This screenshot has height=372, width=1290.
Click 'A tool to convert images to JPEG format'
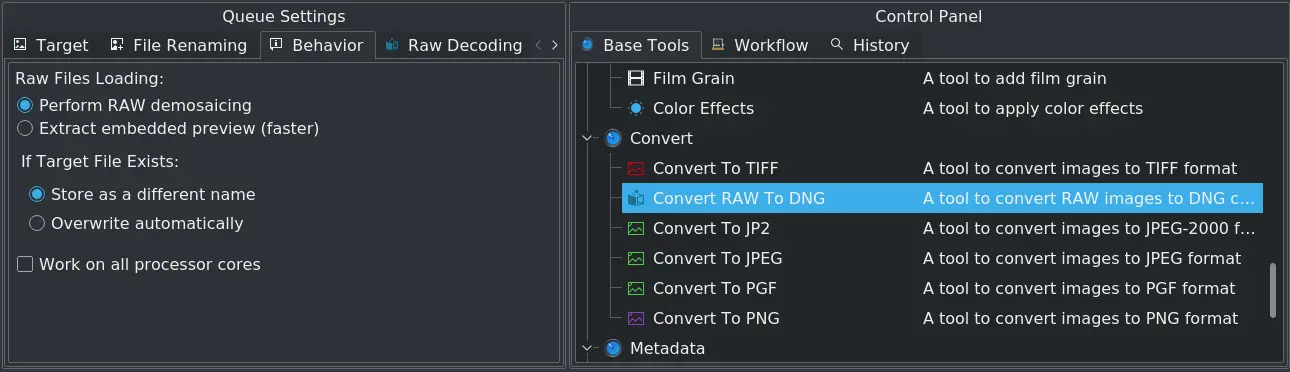(x=1082, y=258)
